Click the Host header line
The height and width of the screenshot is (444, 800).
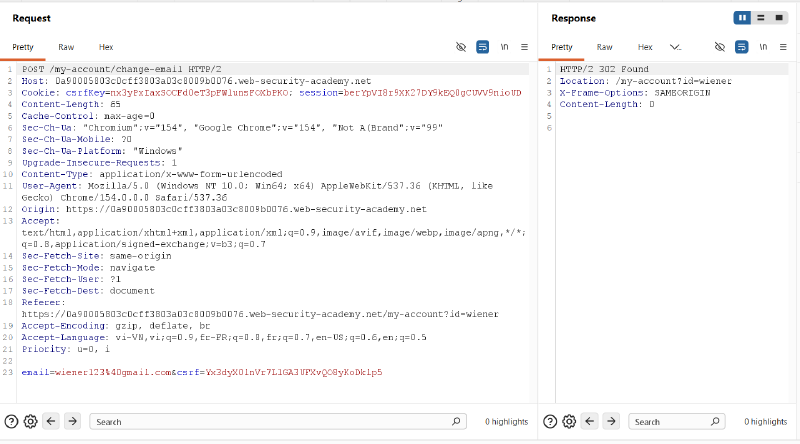[196, 81]
